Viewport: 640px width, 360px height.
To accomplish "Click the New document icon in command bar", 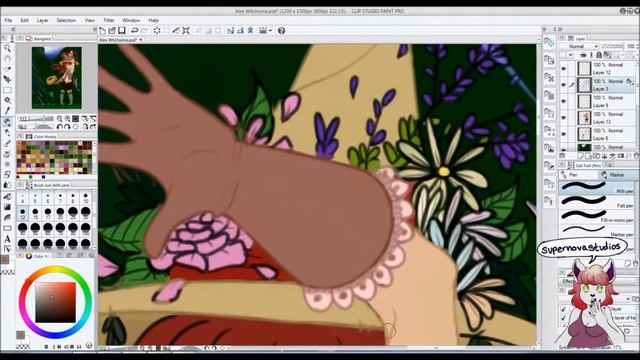I will pos(102,31).
